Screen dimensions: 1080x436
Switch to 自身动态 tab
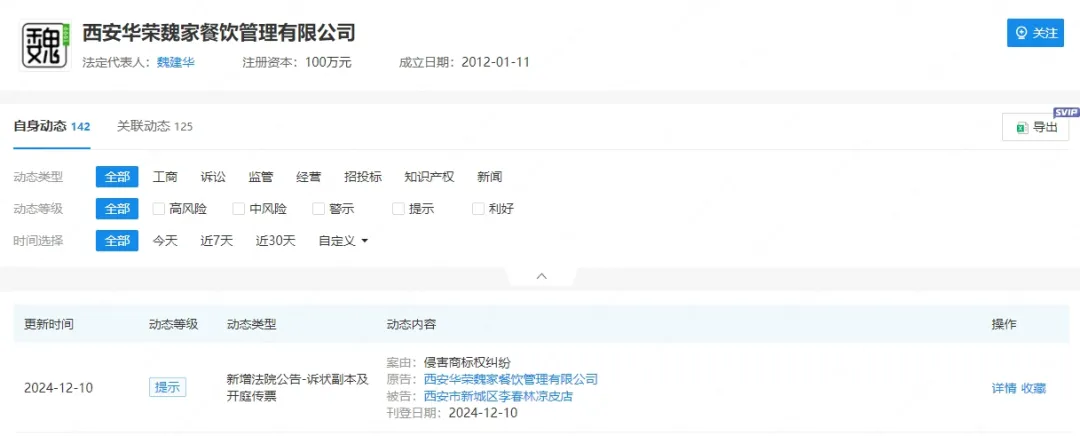point(51,126)
